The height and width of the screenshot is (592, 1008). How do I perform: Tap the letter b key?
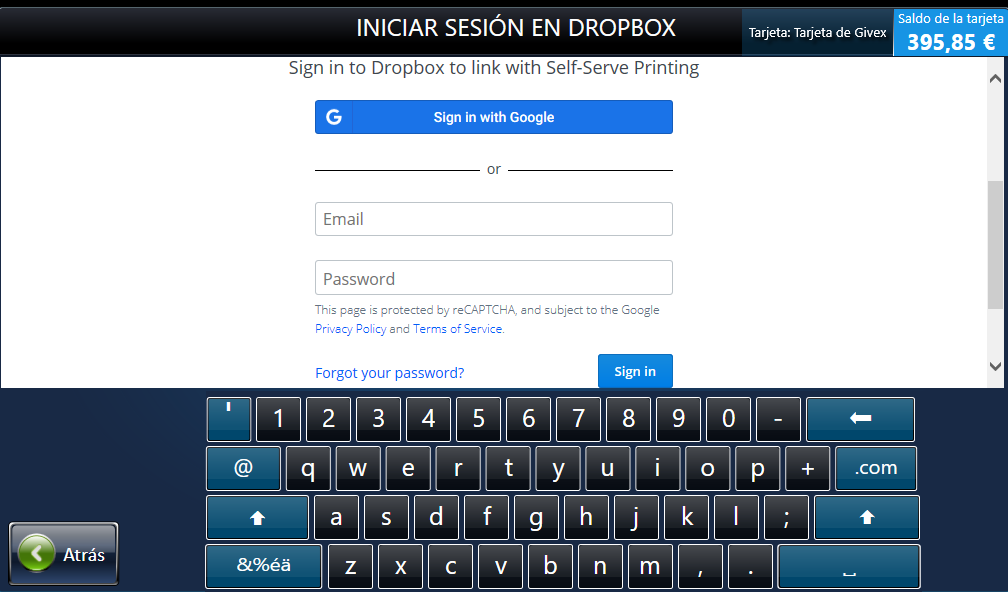(550, 567)
